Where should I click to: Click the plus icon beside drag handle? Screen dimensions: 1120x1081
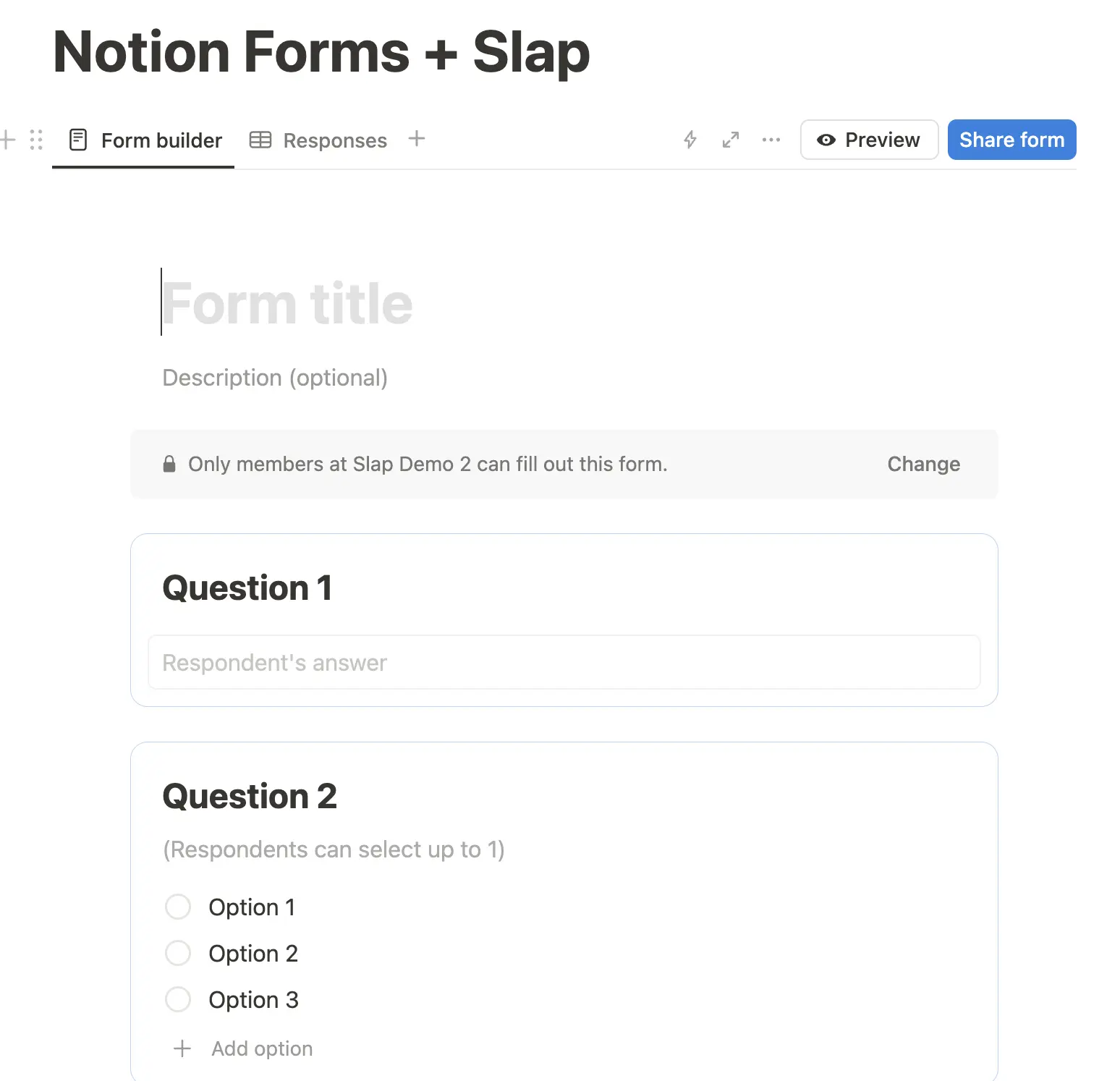pyautogui.click(x=8, y=140)
